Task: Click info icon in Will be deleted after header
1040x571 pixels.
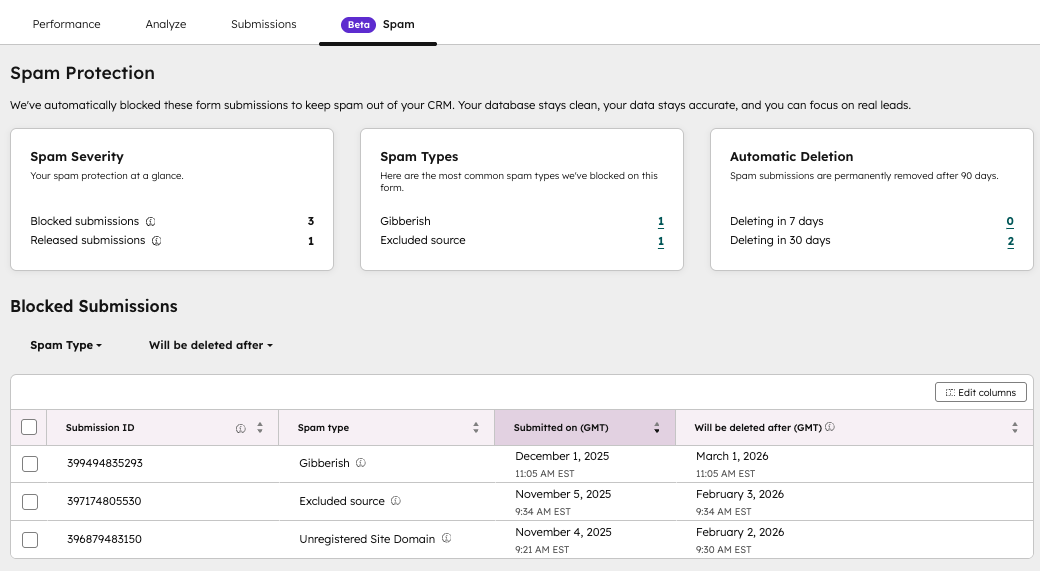Action: pos(830,428)
